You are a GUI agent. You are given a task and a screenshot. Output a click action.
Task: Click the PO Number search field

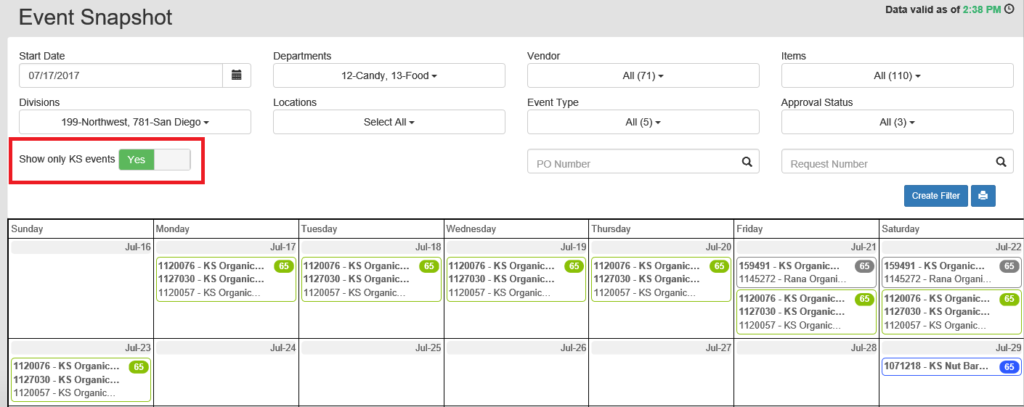point(630,162)
